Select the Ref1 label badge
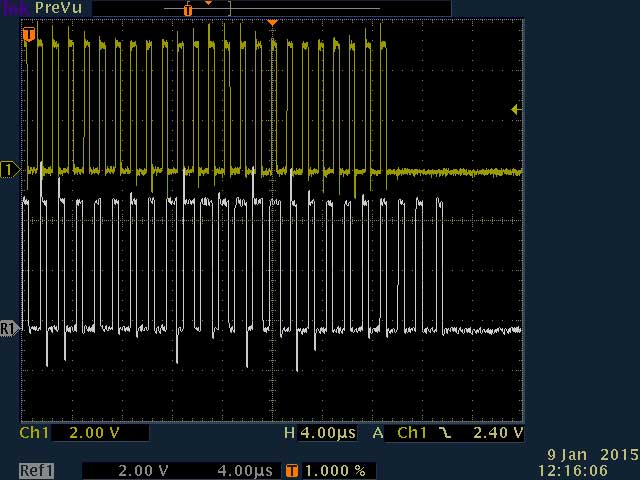The width and height of the screenshot is (640, 480). pyautogui.click(x=37, y=470)
